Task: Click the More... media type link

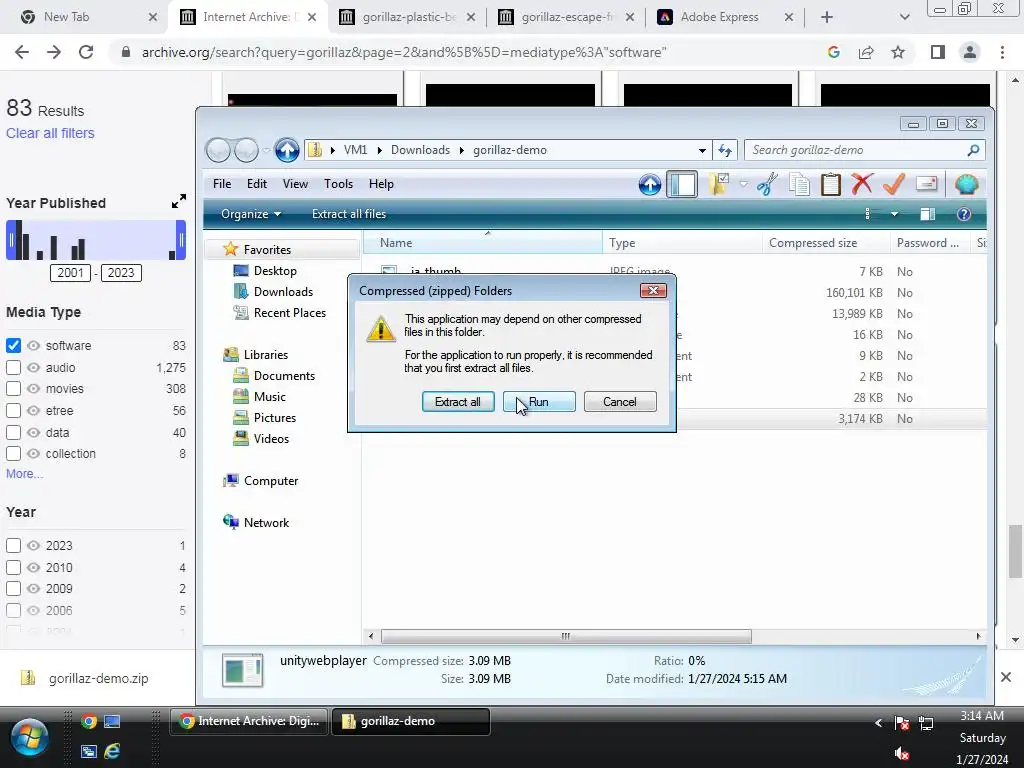Action: click(24, 474)
